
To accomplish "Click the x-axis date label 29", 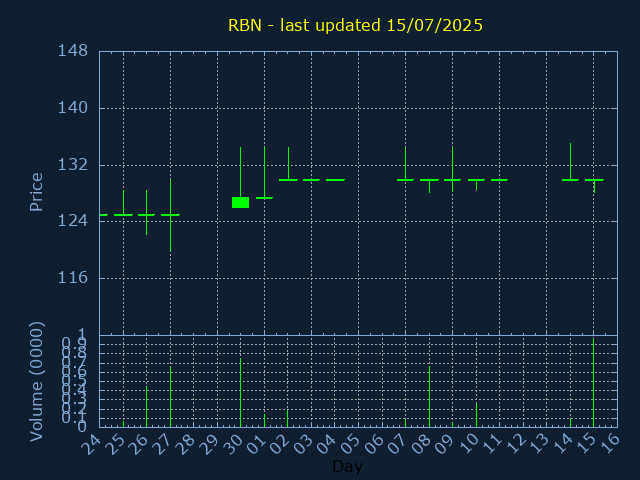I will pyautogui.click(x=209, y=444).
